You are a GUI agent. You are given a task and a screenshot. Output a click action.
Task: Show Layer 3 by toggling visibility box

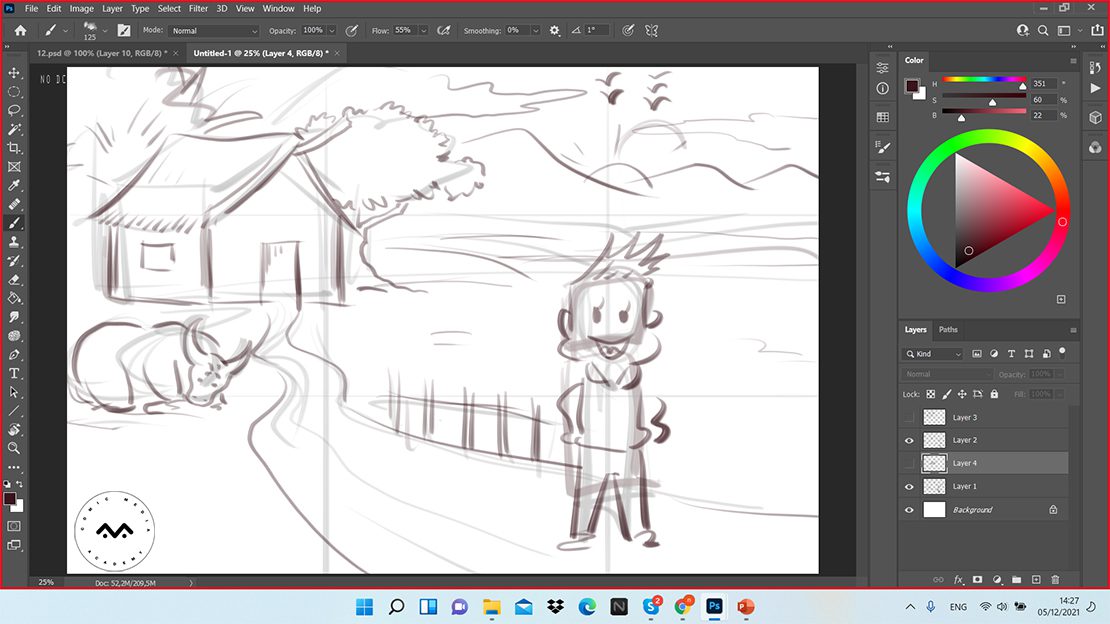909,417
